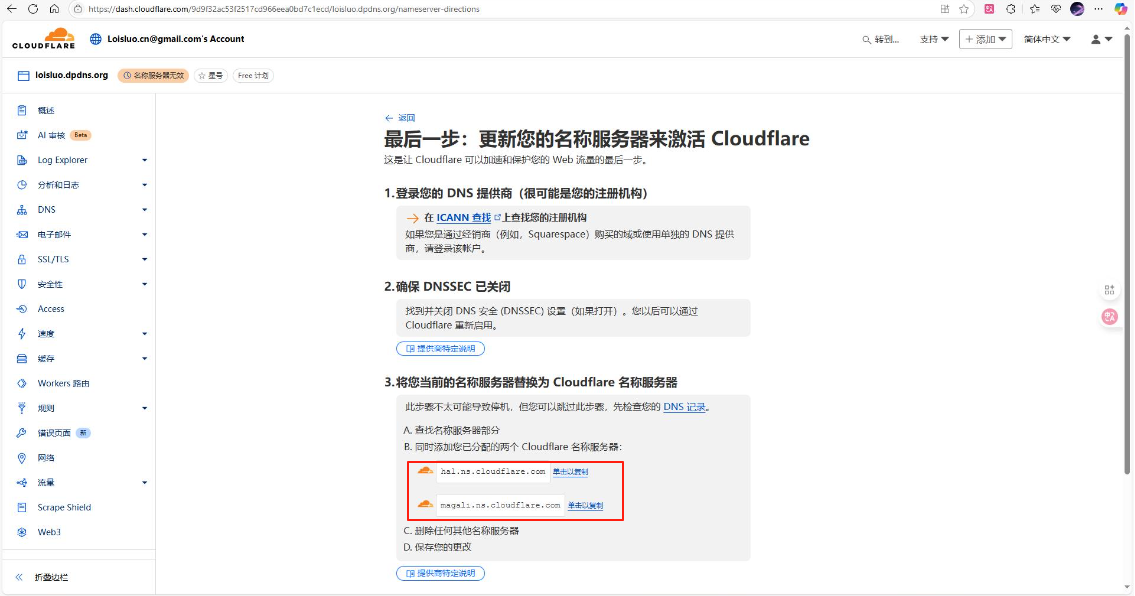The height and width of the screenshot is (596, 1135).
Task: Click the browser home button
Action: [54, 9]
